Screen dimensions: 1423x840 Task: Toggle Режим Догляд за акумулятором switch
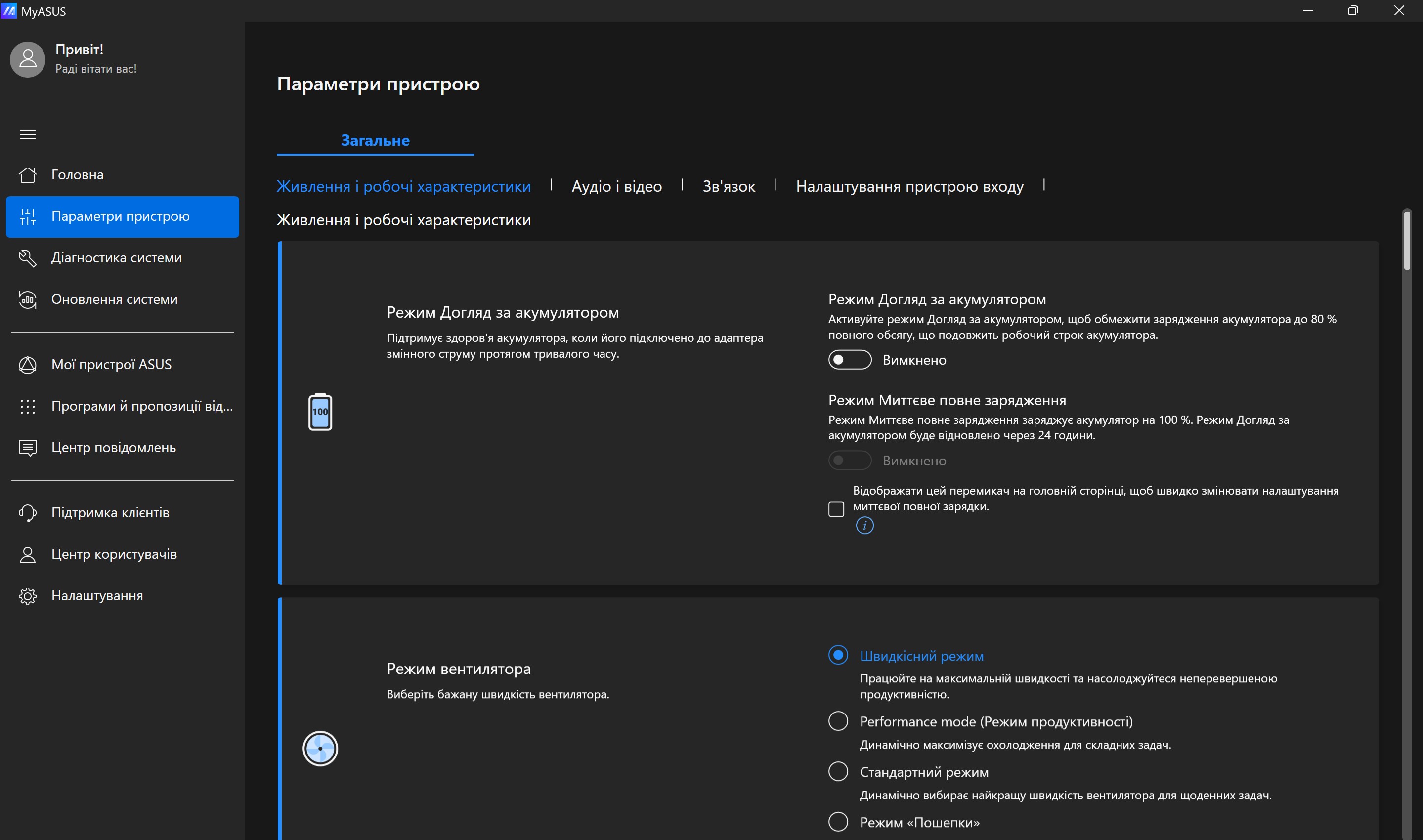850,359
